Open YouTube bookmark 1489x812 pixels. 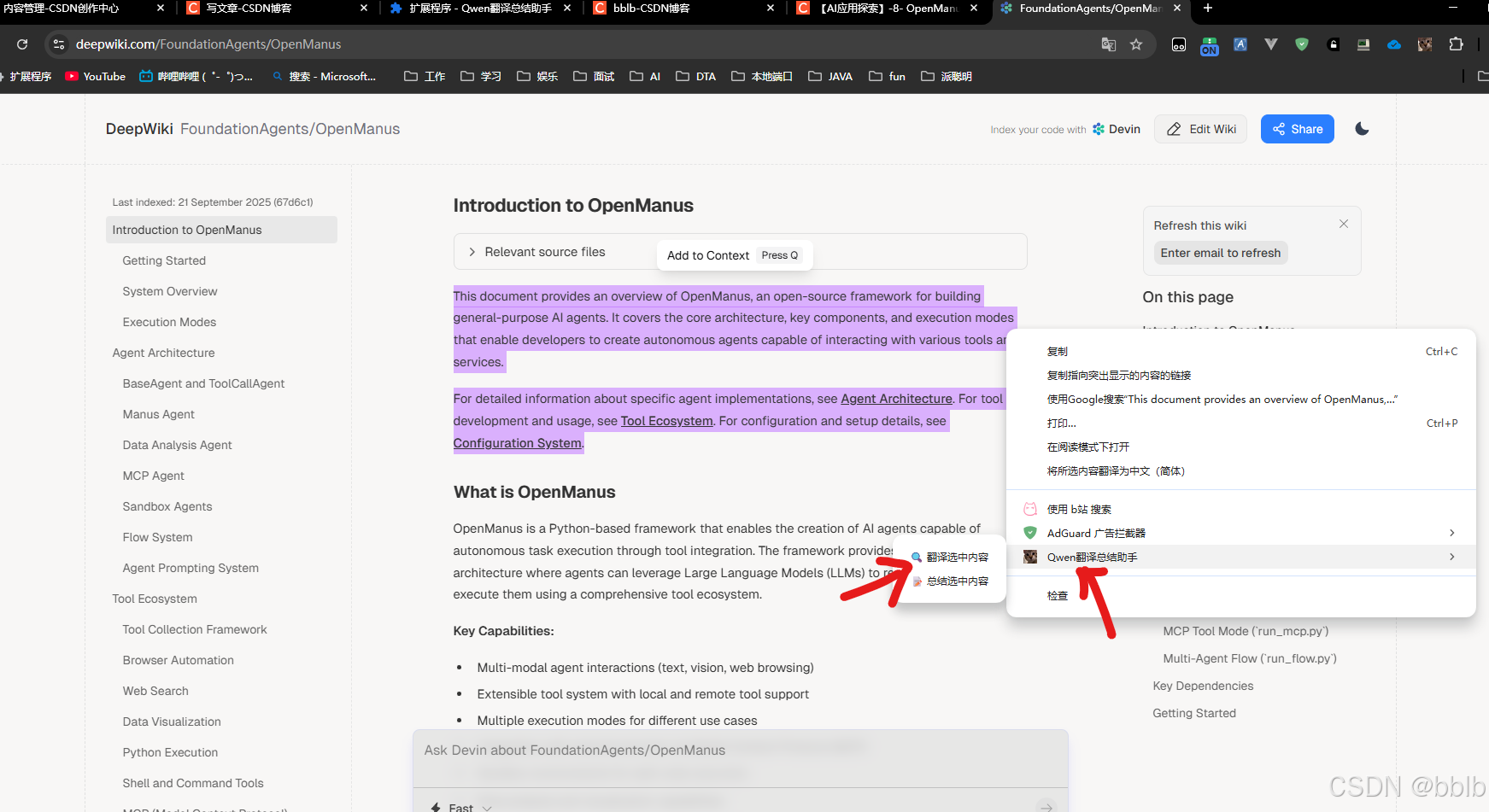tap(96, 76)
